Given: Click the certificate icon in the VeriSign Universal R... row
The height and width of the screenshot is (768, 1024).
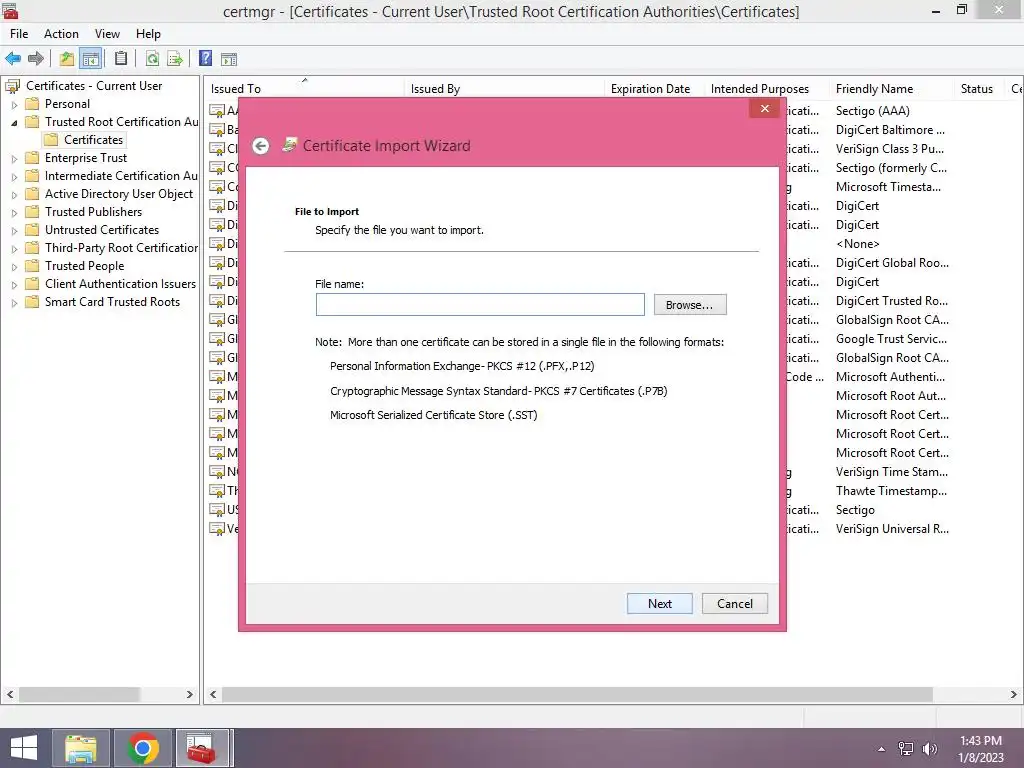Looking at the screenshot, I should click(217, 529).
